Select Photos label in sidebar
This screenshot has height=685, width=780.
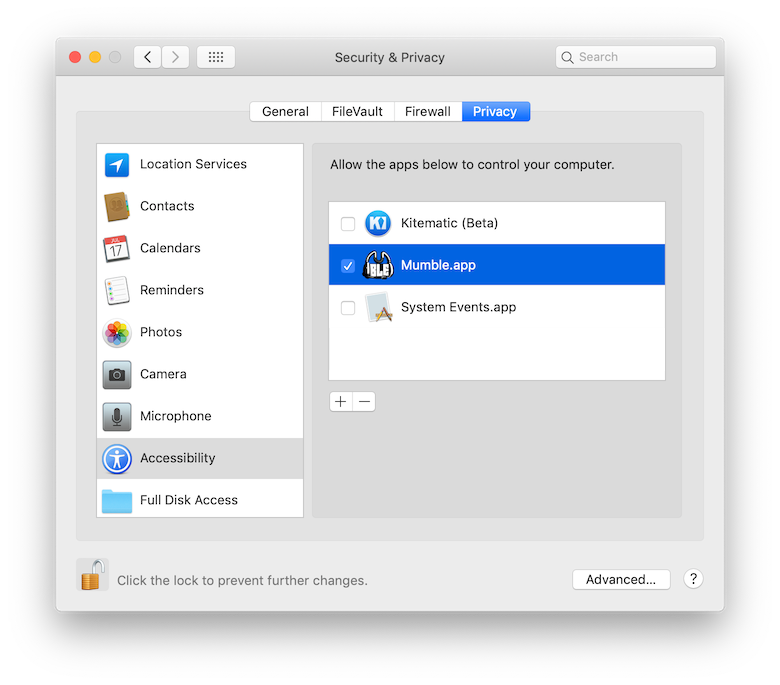pos(161,332)
